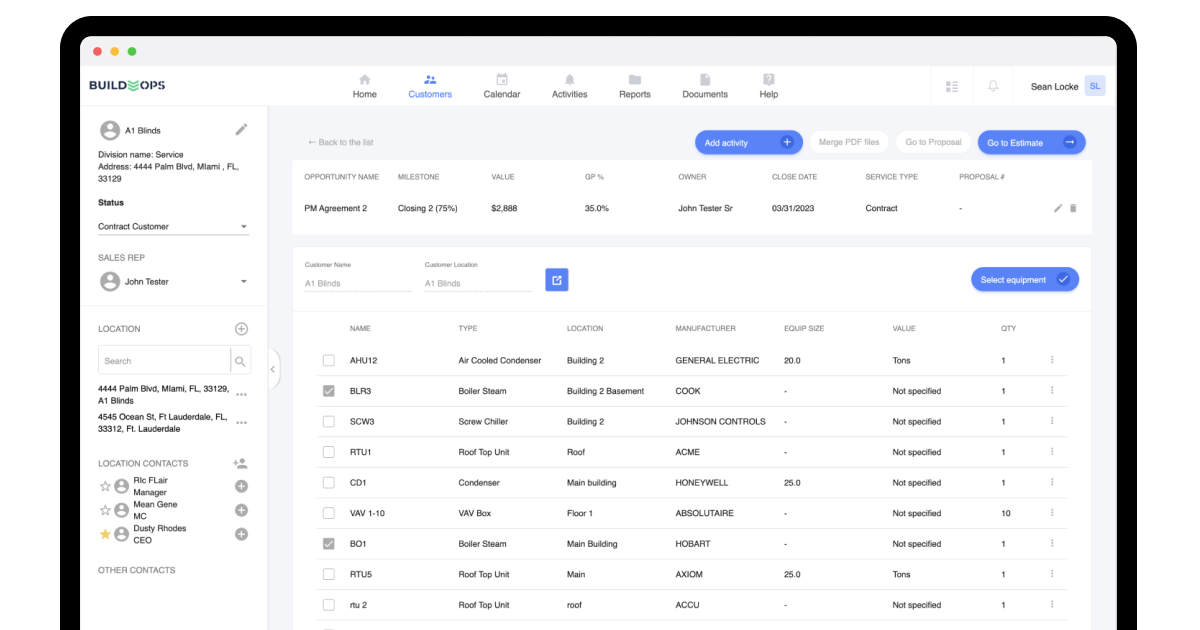Click the JOHNSON CONTROLS manufacturer cell
The image size is (1200, 630).
coord(720,421)
